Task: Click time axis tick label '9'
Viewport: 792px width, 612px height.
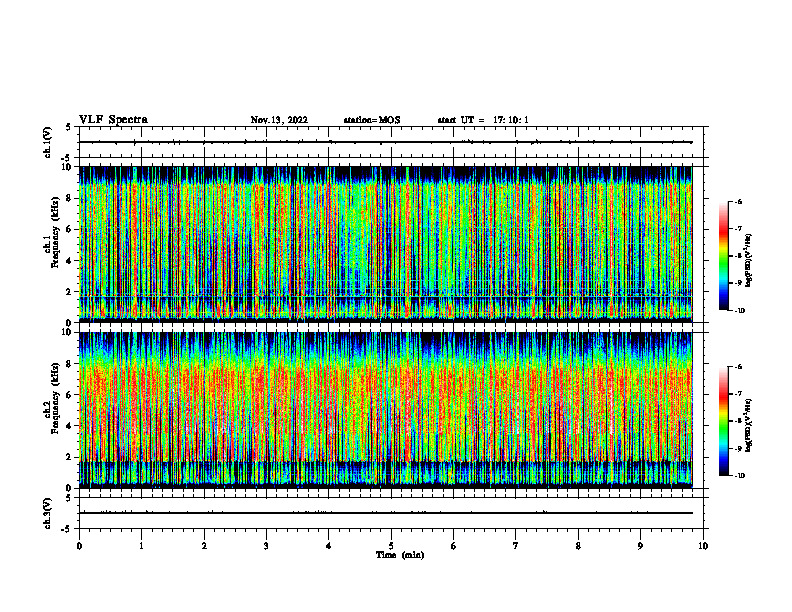Action: point(640,546)
